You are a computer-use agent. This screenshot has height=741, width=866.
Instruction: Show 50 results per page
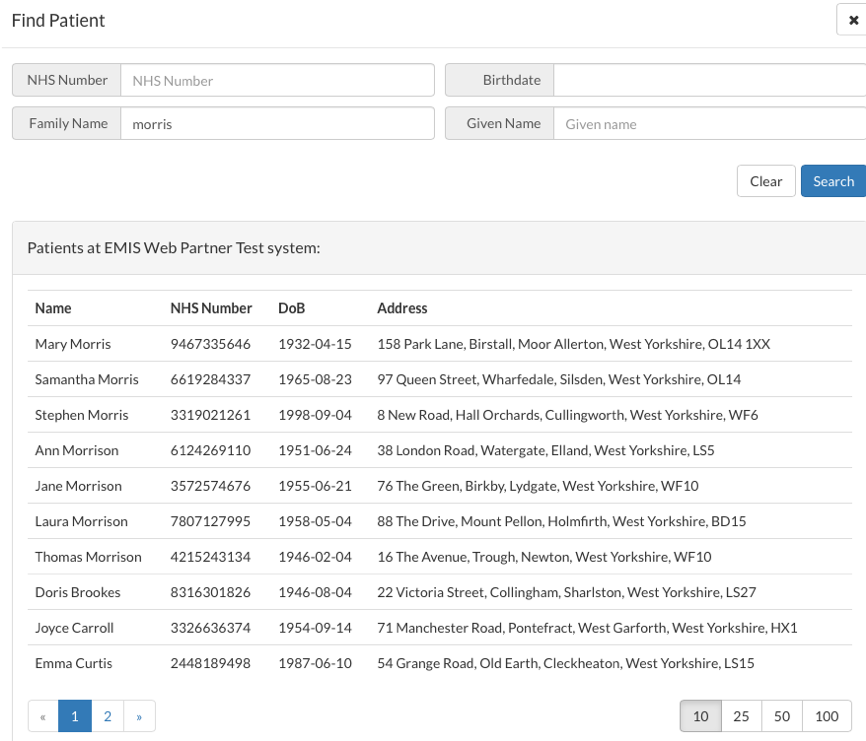tap(782, 716)
